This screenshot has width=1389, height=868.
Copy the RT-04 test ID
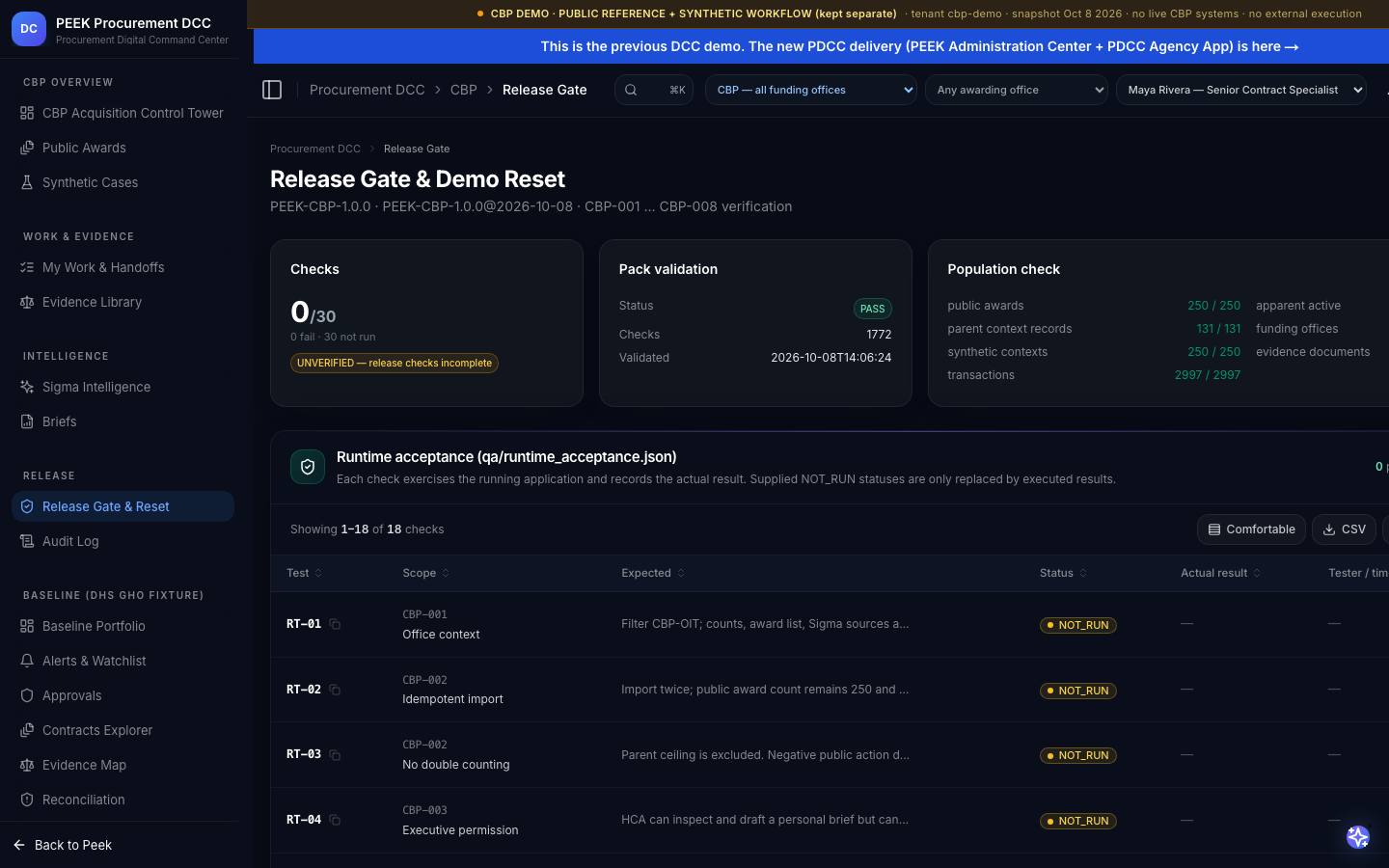(335, 820)
